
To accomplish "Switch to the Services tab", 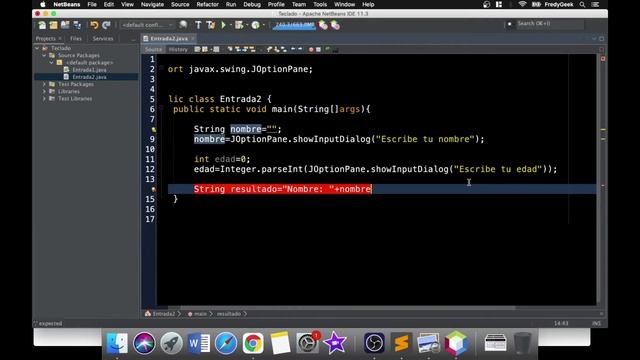I will click(x=103, y=38).
